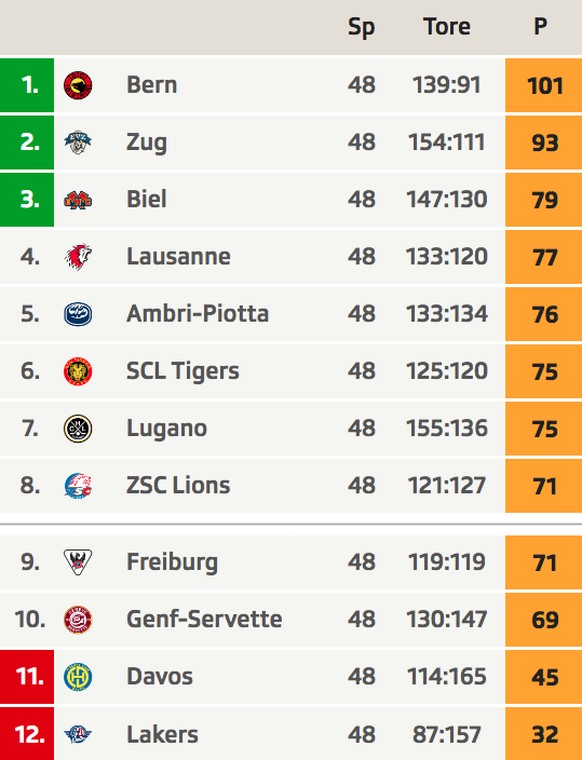582x760 pixels.
Task: Click the red rank 12 badge
Action: coord(27,734)
